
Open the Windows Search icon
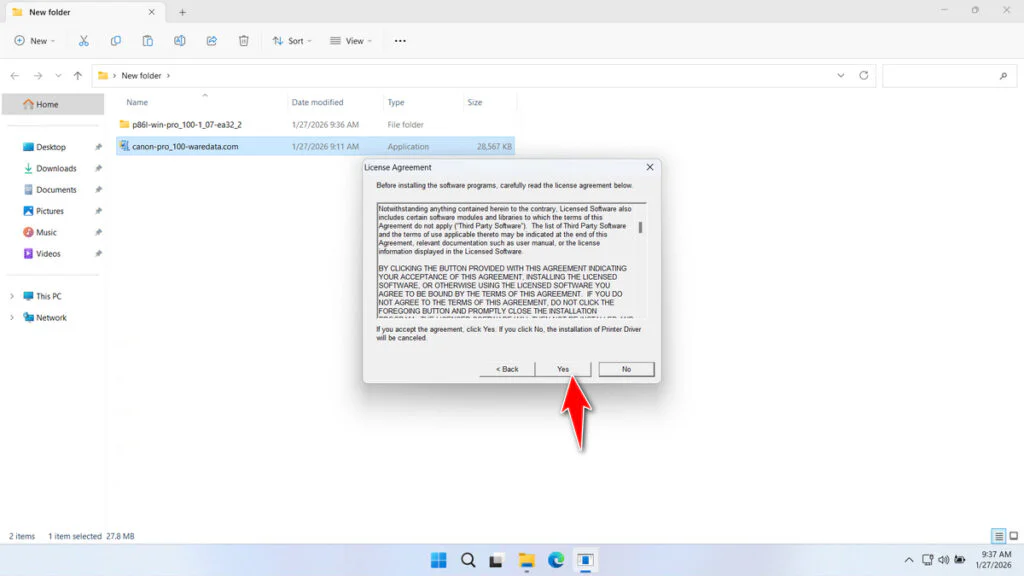pyautogui.click(x=467, y=560)
